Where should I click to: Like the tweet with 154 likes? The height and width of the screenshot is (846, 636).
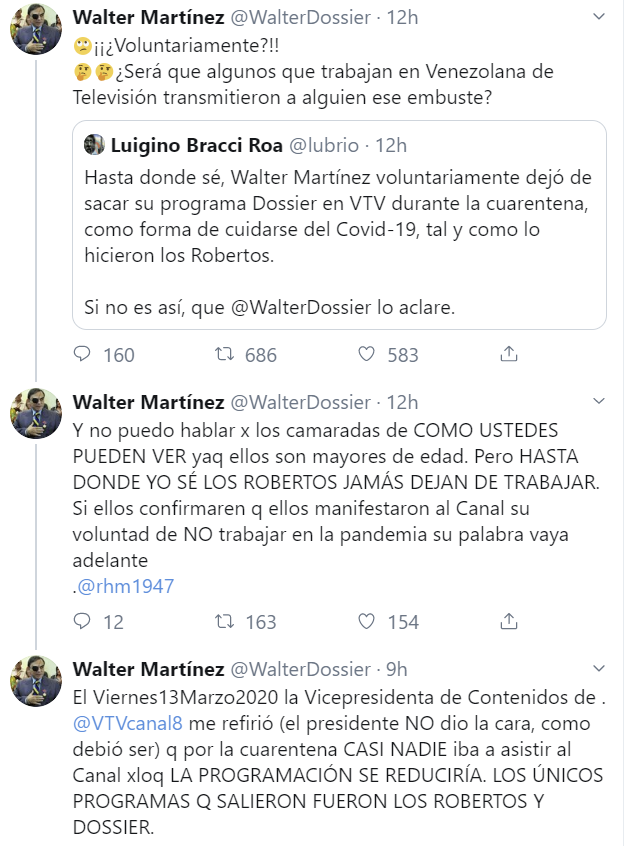pos(367,622)
